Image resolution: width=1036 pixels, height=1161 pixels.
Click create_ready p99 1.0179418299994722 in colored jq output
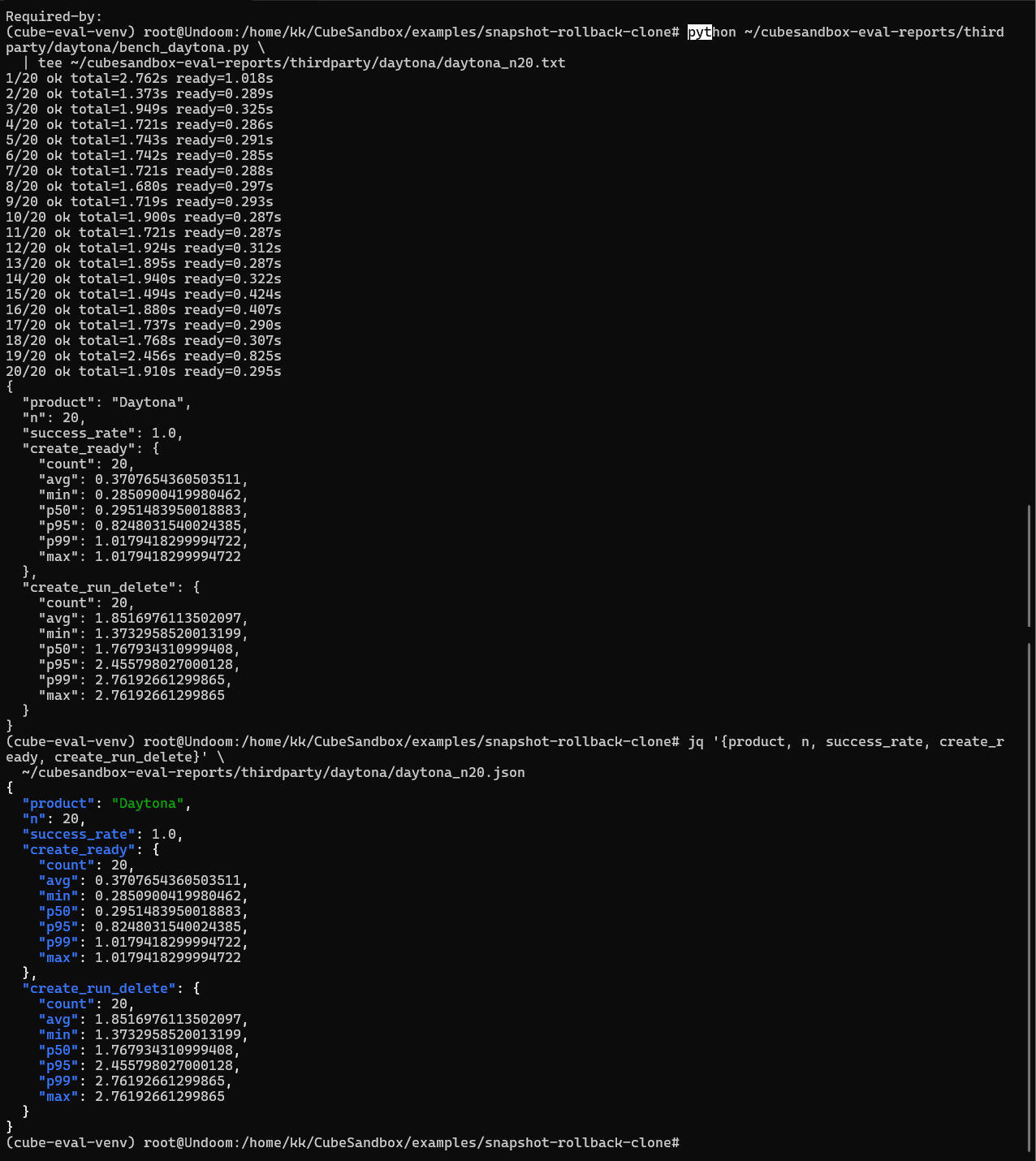144,942
